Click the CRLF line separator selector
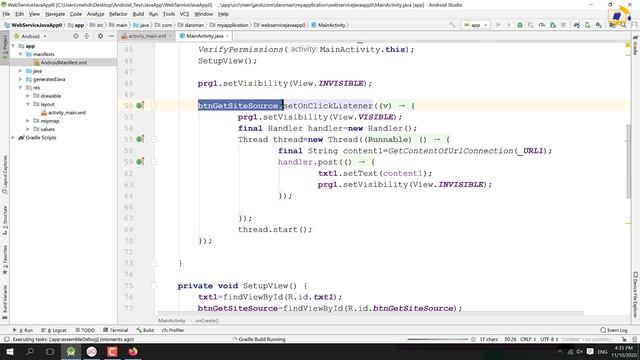The height and width of the screenshot is (360, 640). [x=528, y=339]
